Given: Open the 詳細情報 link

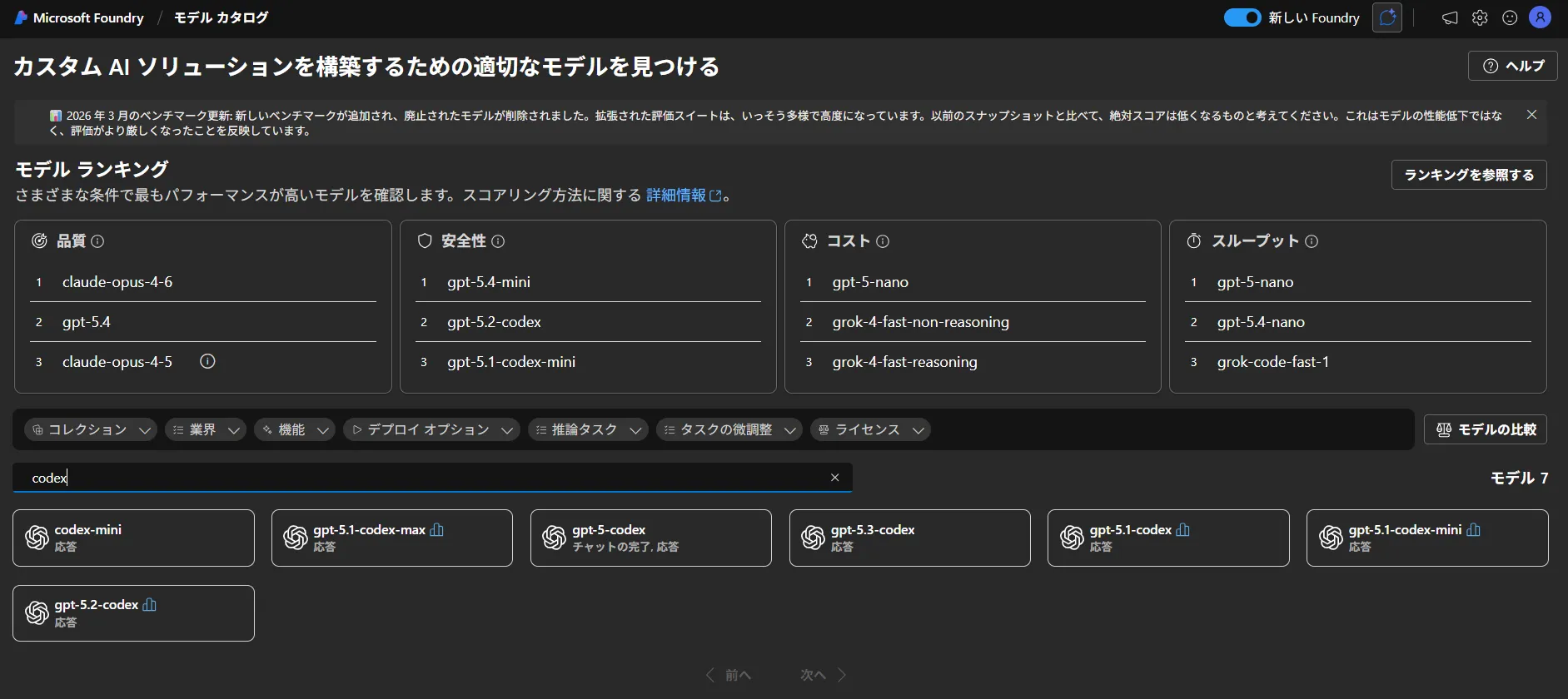Looking at the screenshot, I should [684, 195].
